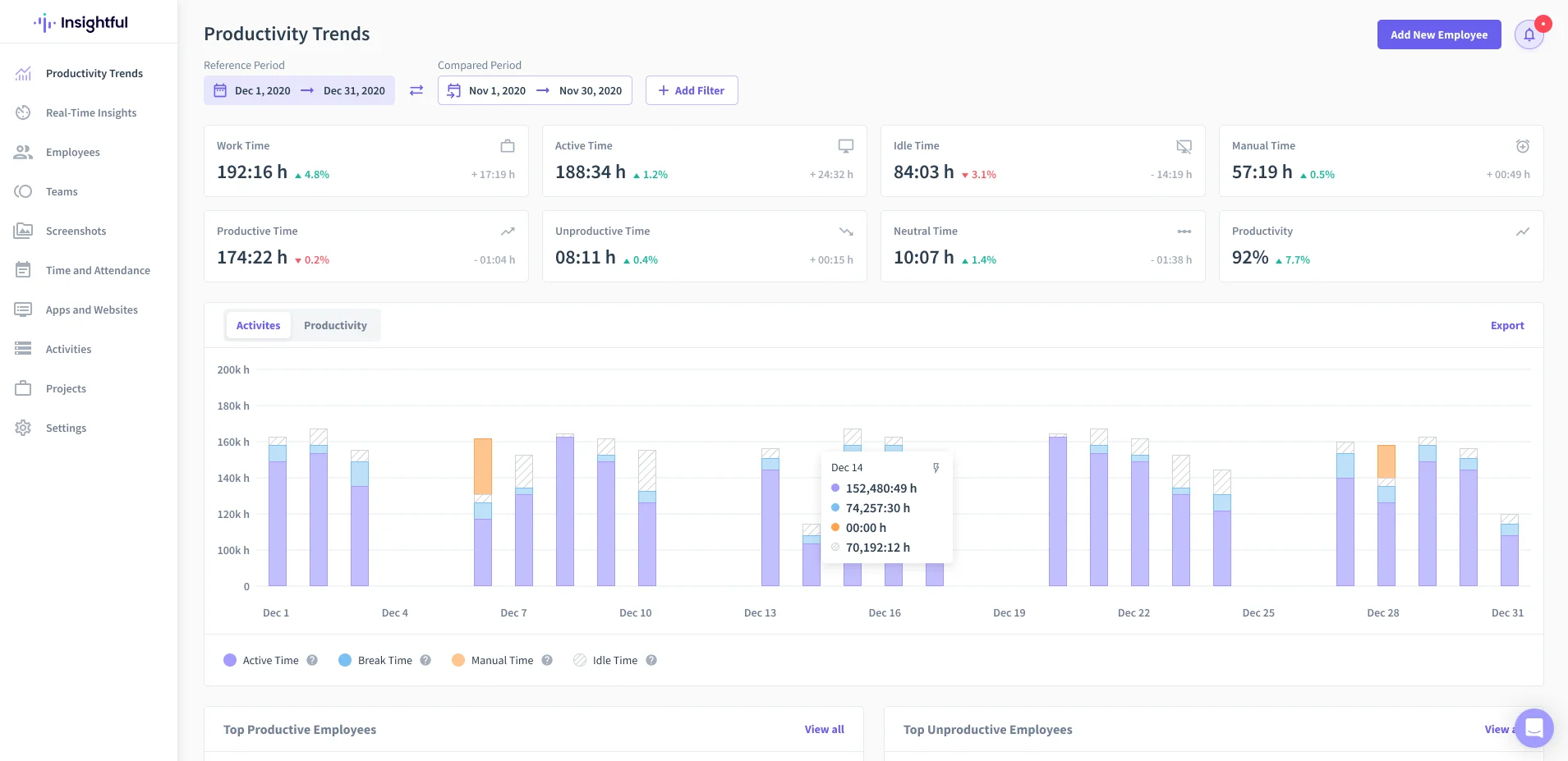Click the notification bell icon
Image resolution: width=1568 pixels, height=761 pixels.
coord(1529,34)
